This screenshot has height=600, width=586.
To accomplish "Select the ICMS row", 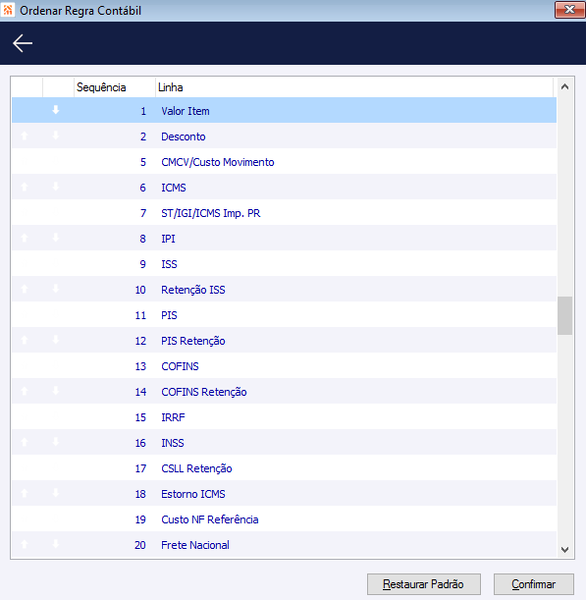I will pyautogui.click(x=284, y=187).
